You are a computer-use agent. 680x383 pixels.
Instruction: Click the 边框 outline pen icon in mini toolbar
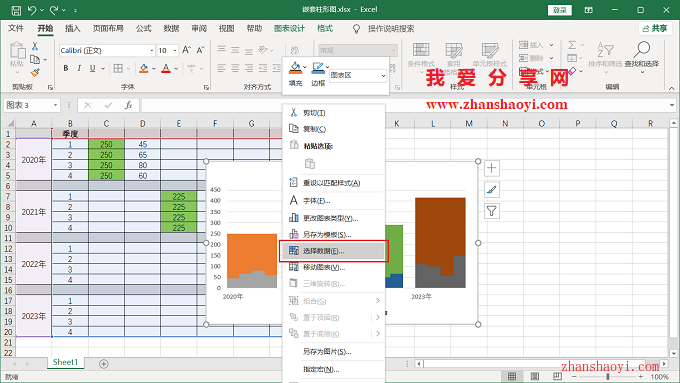pos(317,68)
